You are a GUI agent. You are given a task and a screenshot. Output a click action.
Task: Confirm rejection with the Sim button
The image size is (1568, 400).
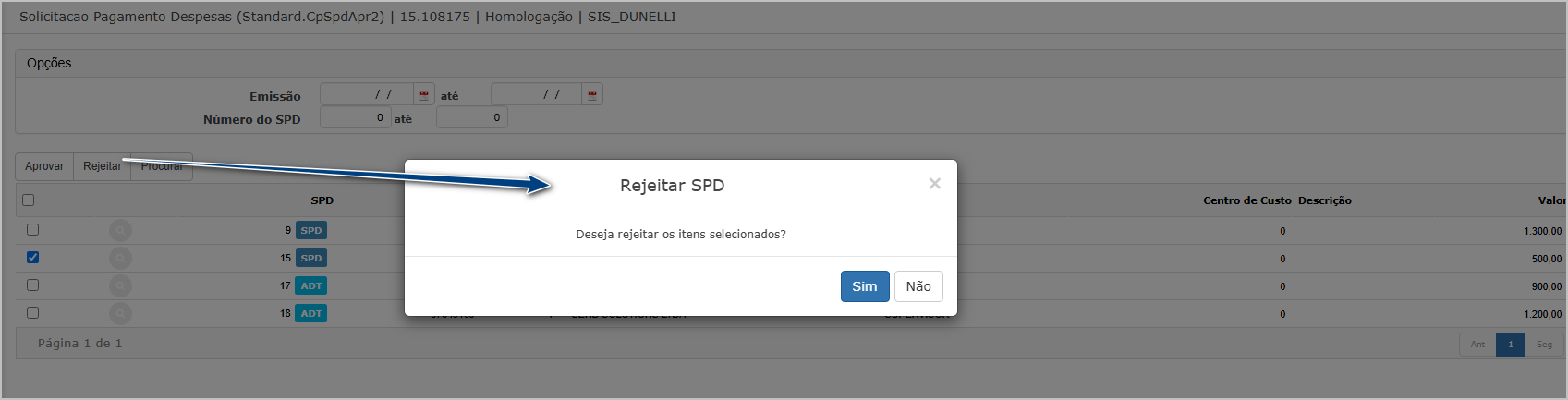coord(865,286)
